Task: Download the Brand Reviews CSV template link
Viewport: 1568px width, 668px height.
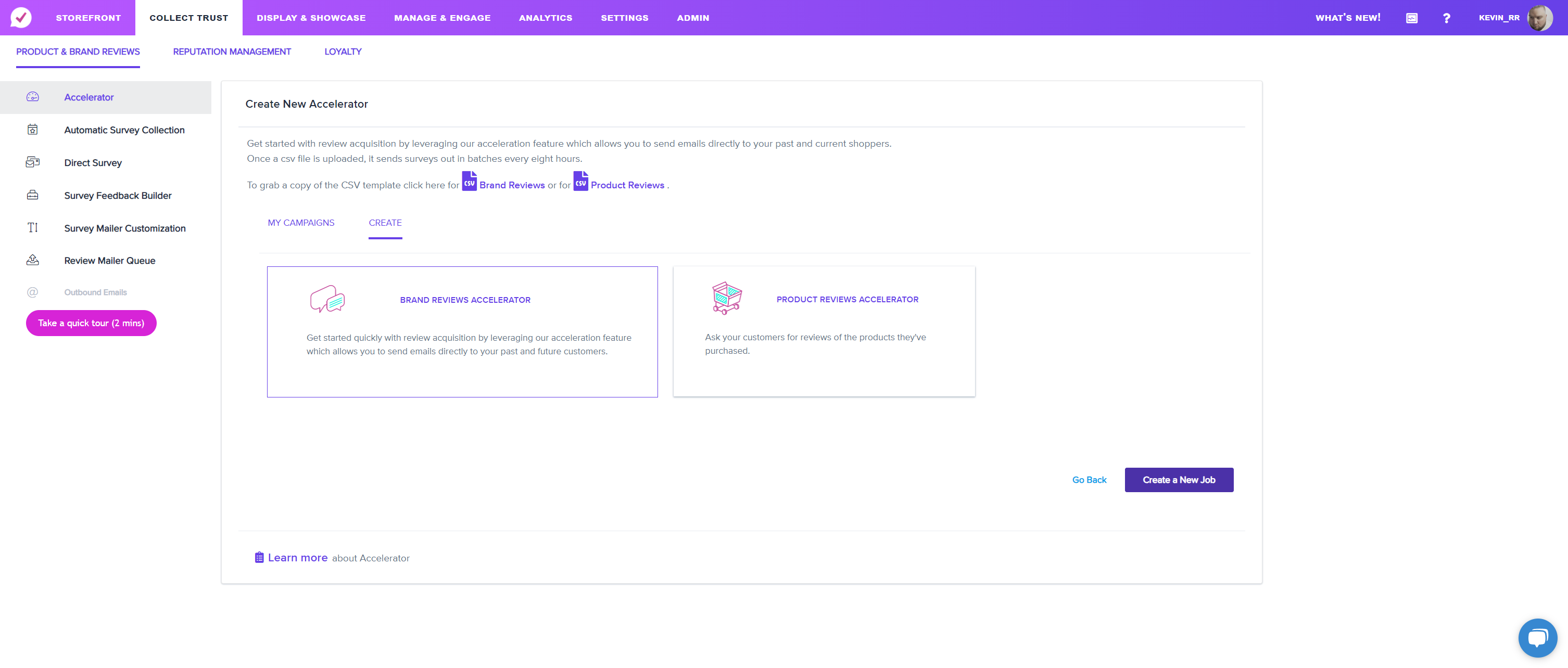Action: pyautogui.click(x=512, y=185)
